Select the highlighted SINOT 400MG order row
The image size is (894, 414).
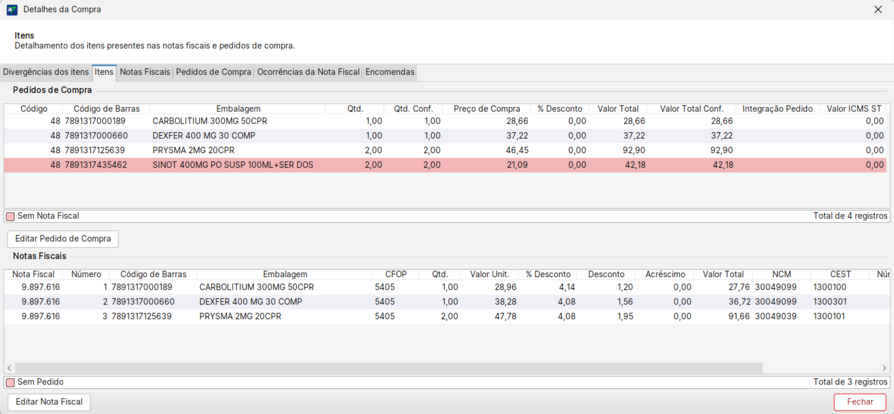tap(232, 165)
